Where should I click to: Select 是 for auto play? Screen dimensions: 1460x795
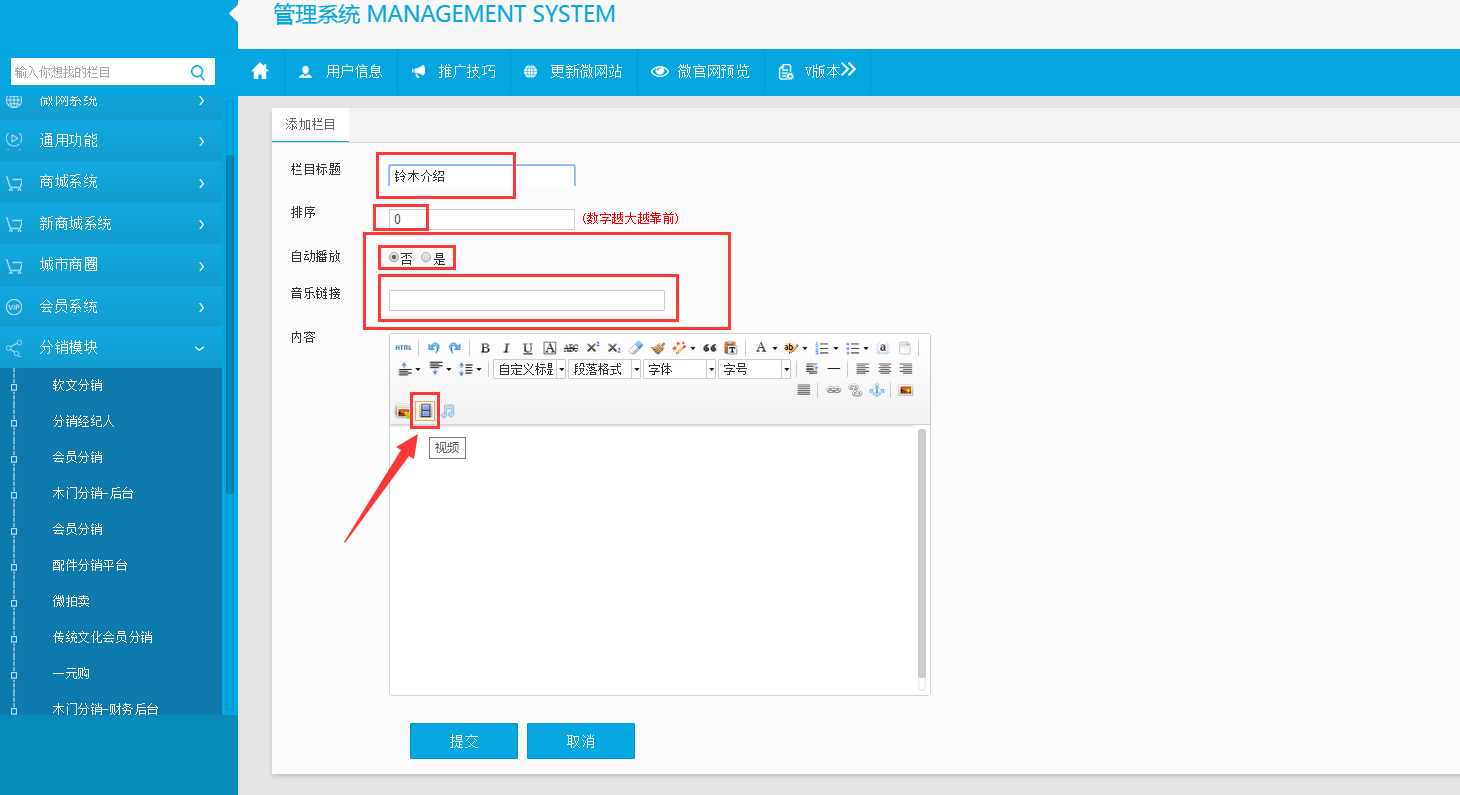pyautogui.click(x=426, y=257)
